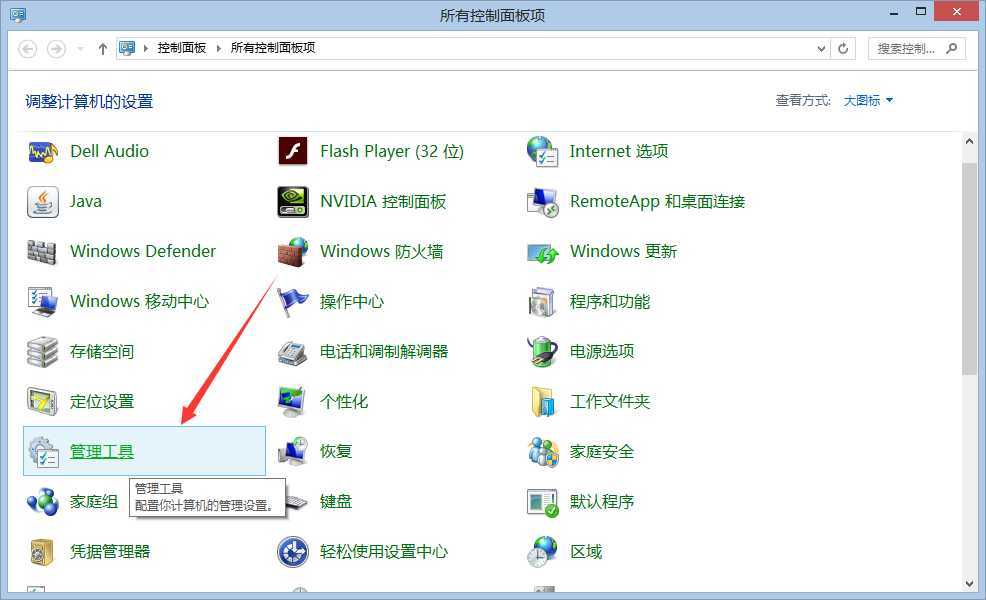The image size is (986, 600).
Task: Open the 大图标 view mode dropdown
Action: pyautogui.click(x=868, y=101)
